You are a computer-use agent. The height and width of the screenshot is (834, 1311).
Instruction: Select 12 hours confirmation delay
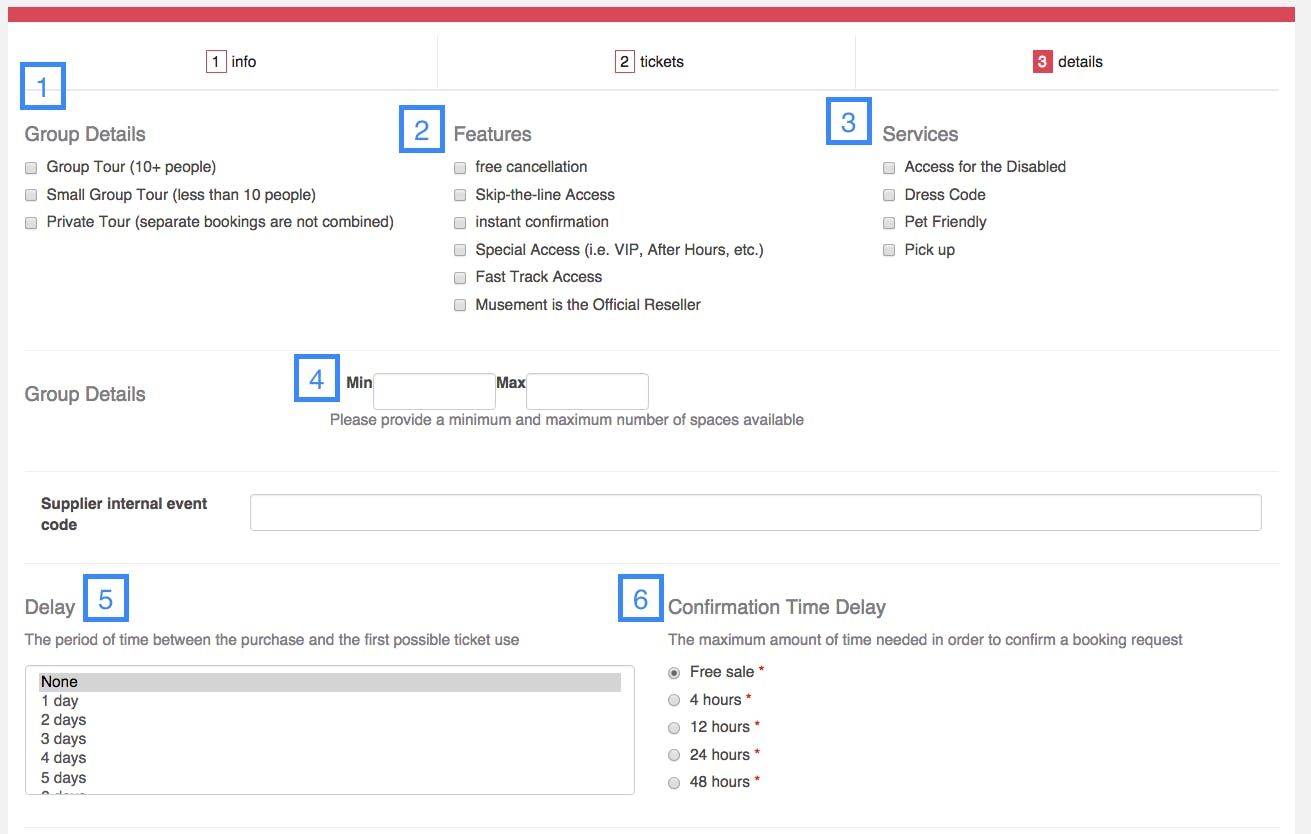pyautogui.click(x=674, y=728)
